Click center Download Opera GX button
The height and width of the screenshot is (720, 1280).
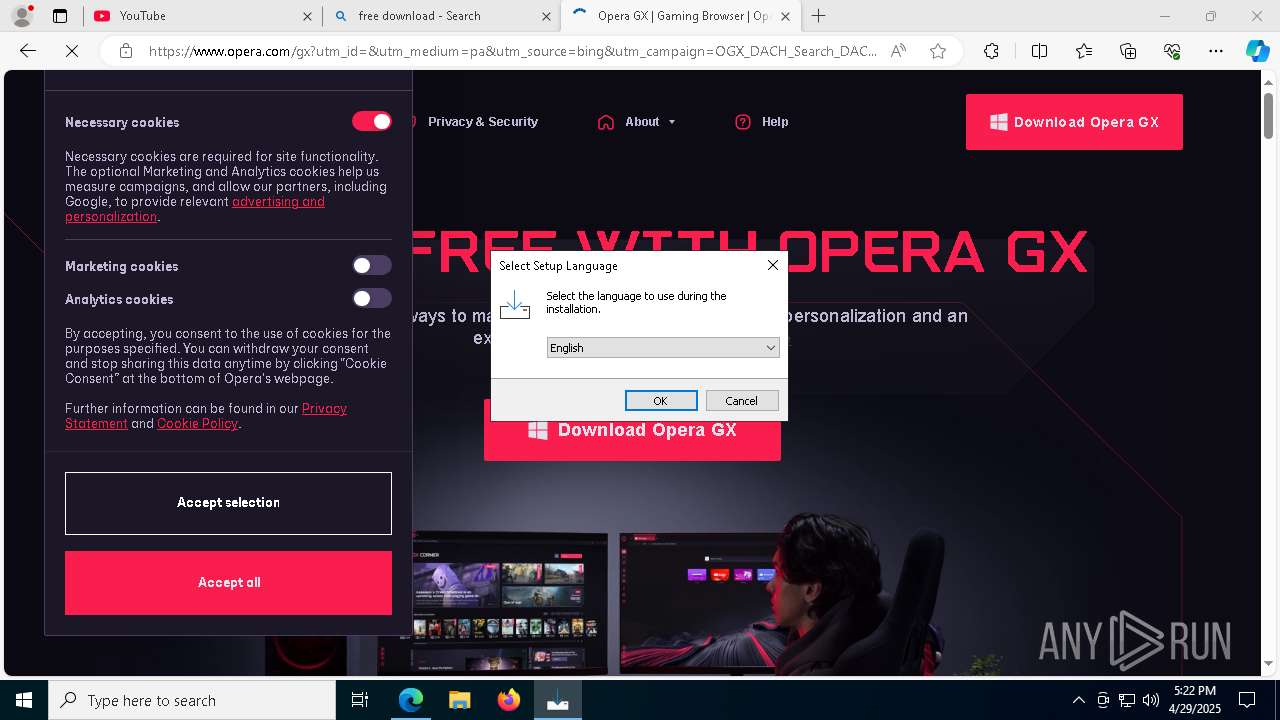(x=632, y=431)
